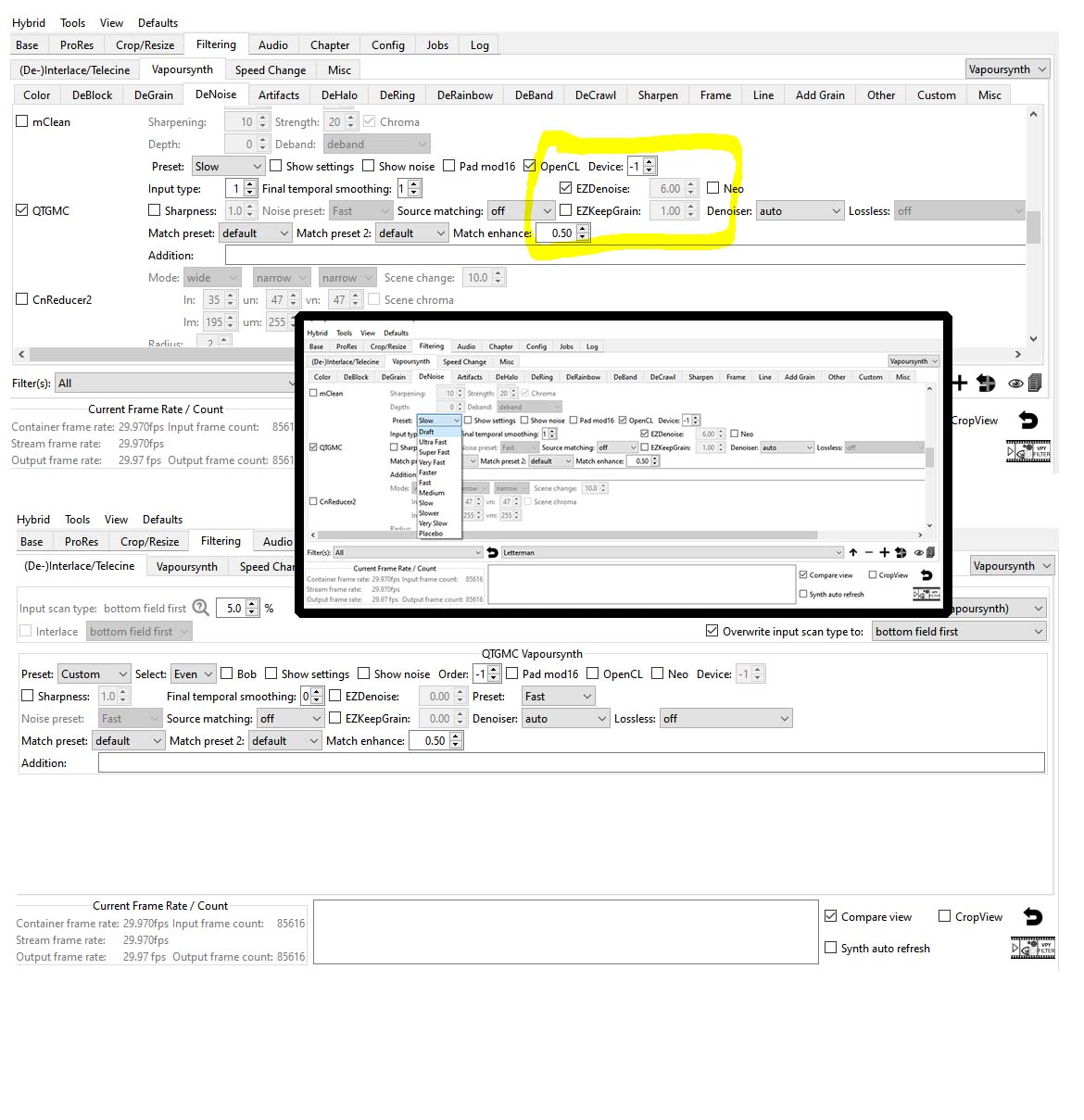
Task: Open the Select dropdown showing Even
Action: pyautogui.click(x=193, y=673)
